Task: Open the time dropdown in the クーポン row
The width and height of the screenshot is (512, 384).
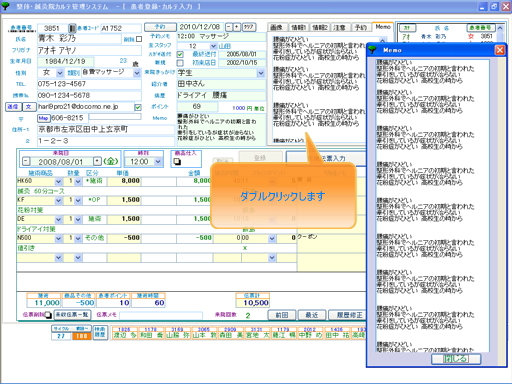Action: (x=272, y=238)
